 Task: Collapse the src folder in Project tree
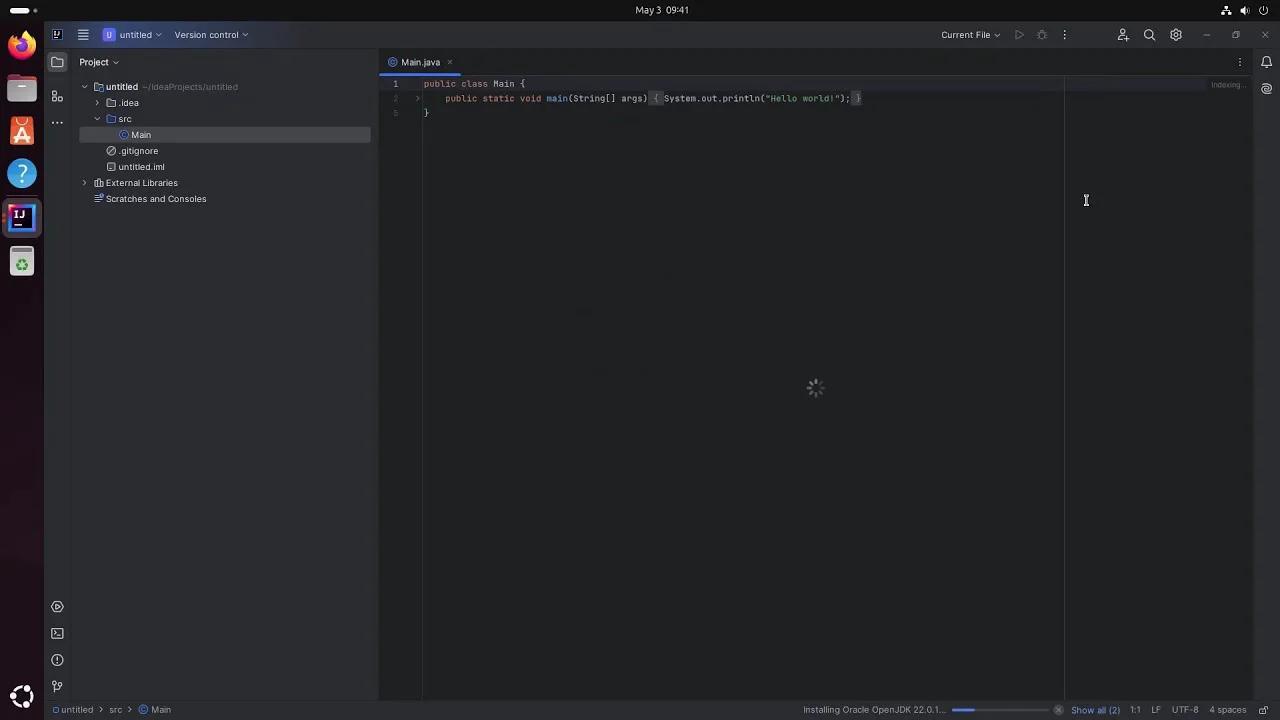point(97,119)
